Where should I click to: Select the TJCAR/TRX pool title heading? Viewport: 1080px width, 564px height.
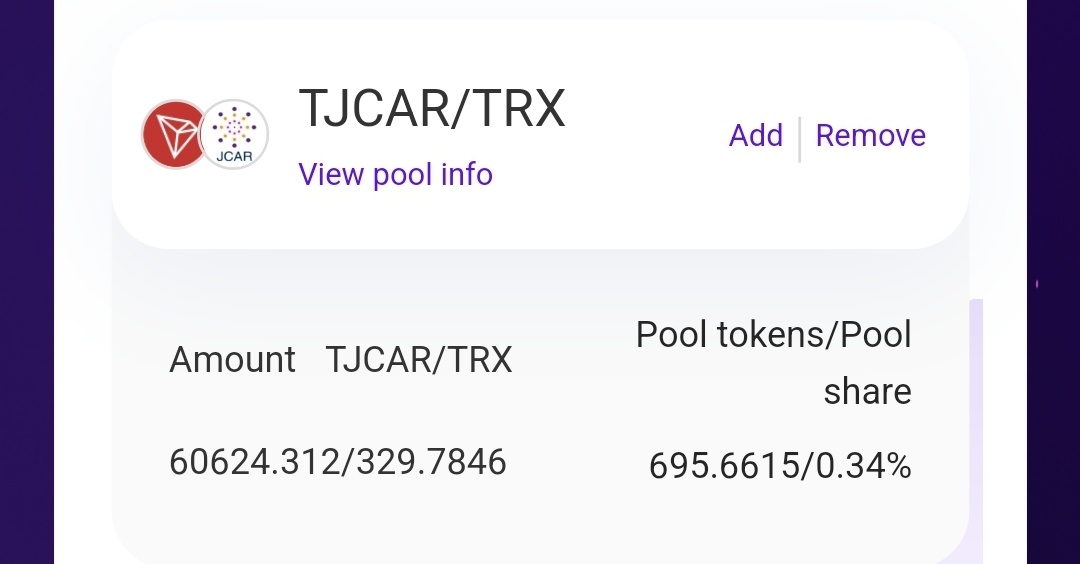pos(432,108)
